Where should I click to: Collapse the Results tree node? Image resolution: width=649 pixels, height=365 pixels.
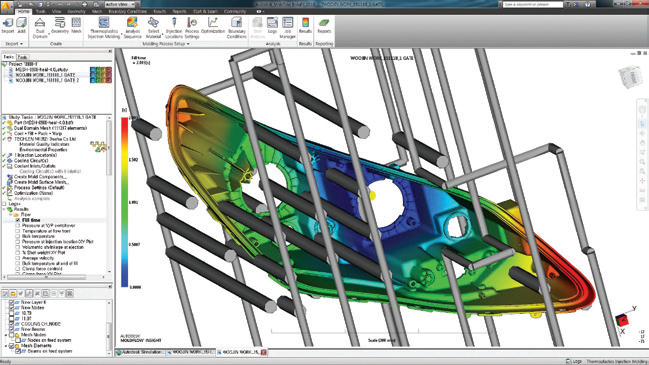[5, 209]
